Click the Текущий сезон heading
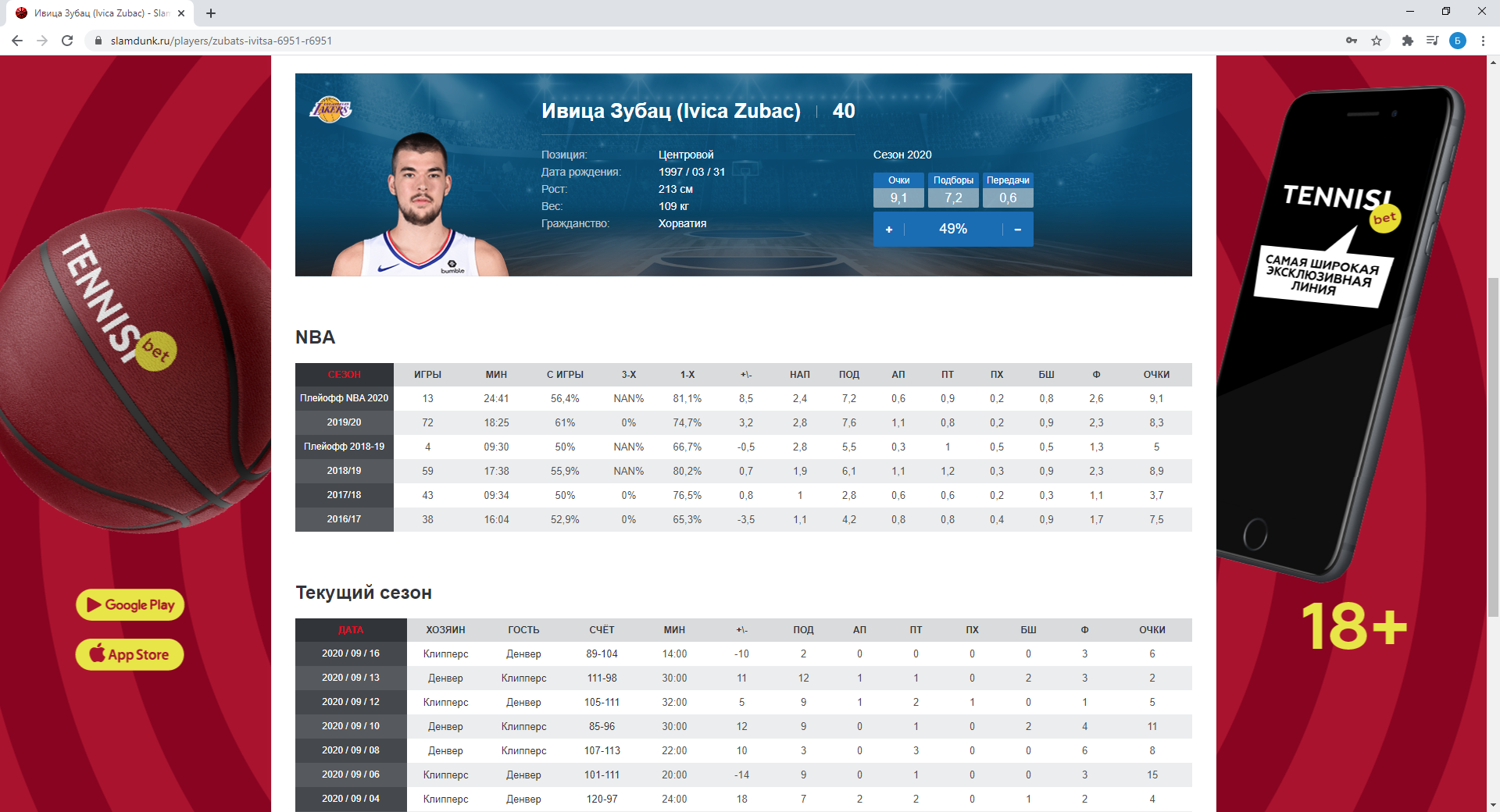The width and height of the screenshot is (1500, 812). click(364, 593)
